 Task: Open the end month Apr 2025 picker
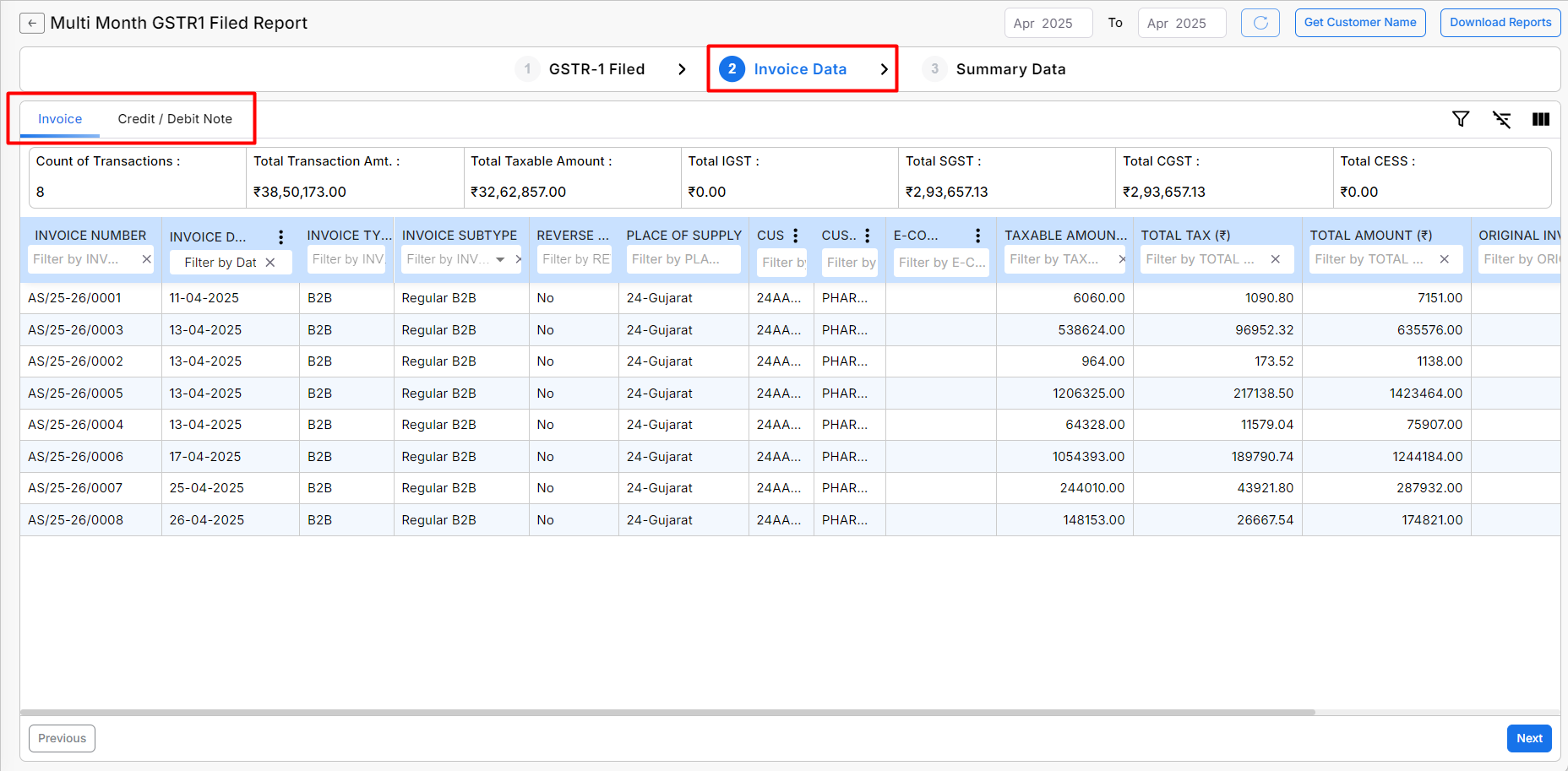[1181, 23]
